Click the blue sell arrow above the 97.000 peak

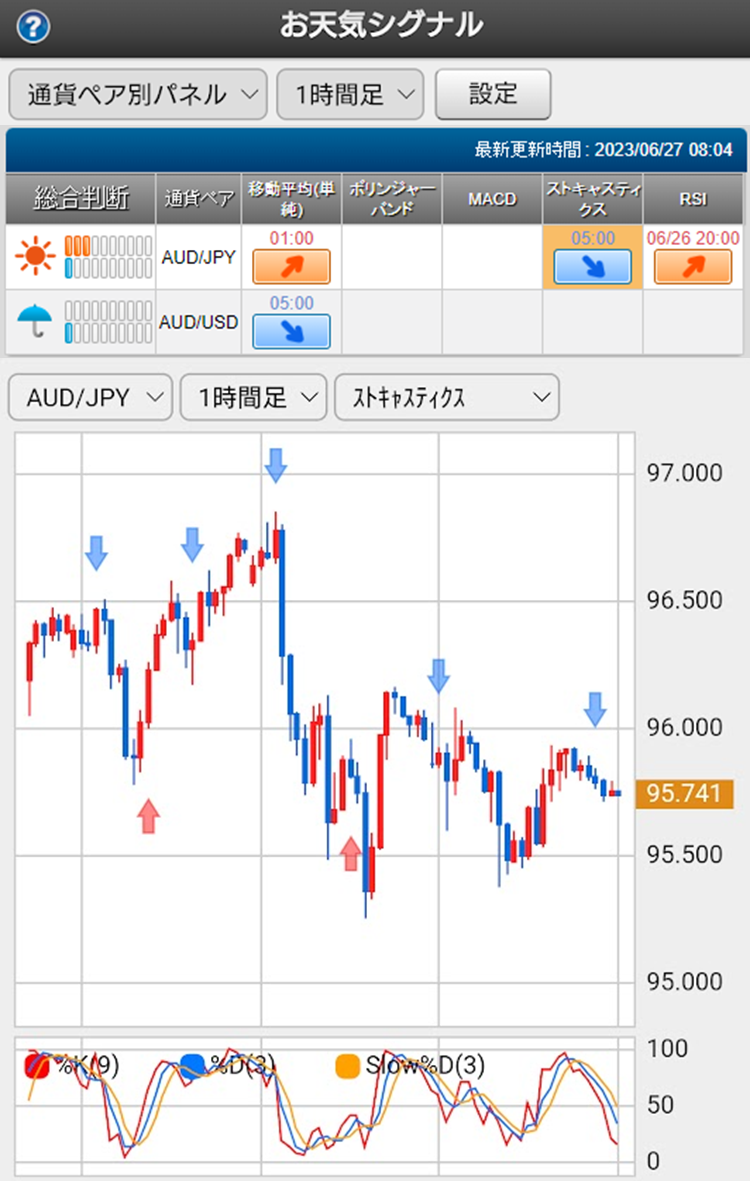pyautogui.click(x=276, y=465)
